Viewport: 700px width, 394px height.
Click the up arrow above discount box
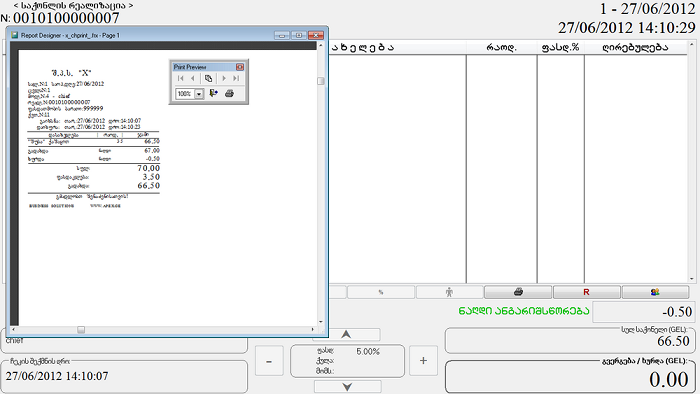(346, 334)
